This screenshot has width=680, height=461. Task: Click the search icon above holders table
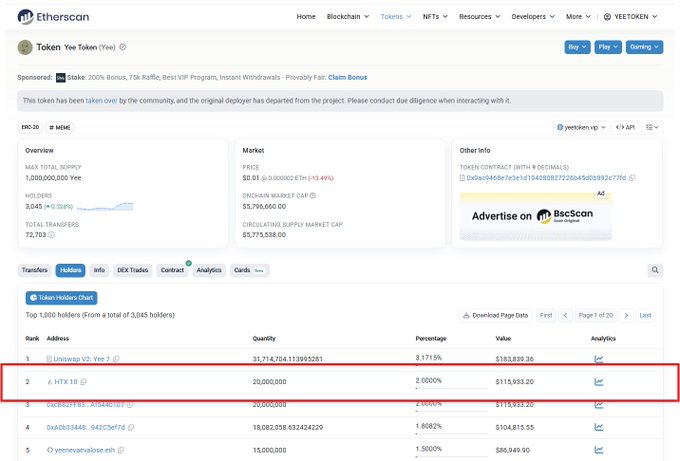(655, 270)
